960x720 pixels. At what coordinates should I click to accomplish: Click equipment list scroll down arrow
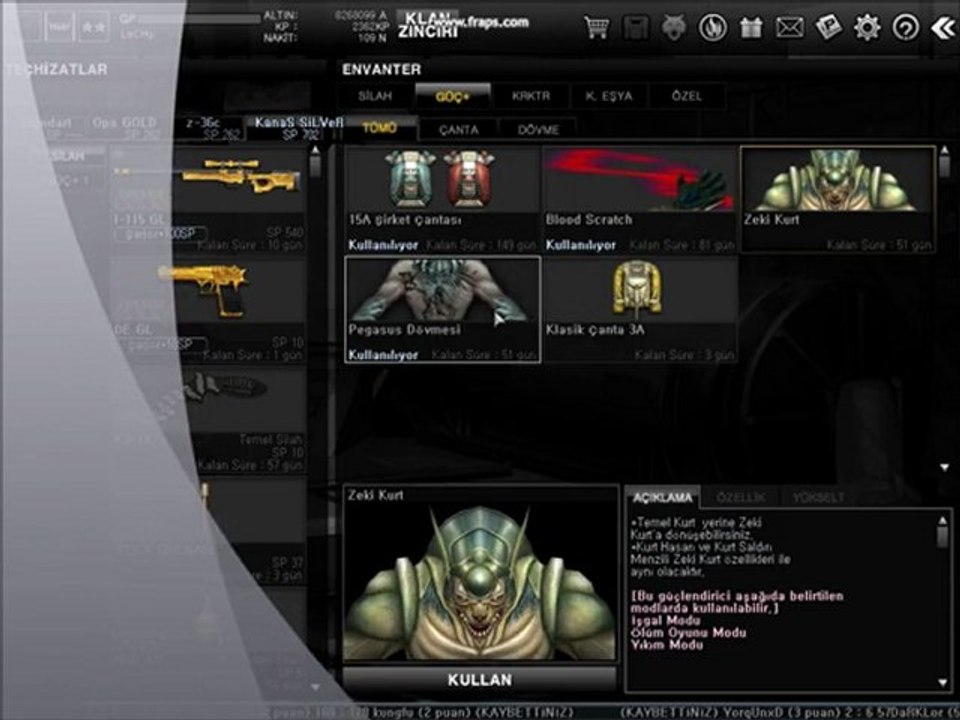tap(315, 687)
